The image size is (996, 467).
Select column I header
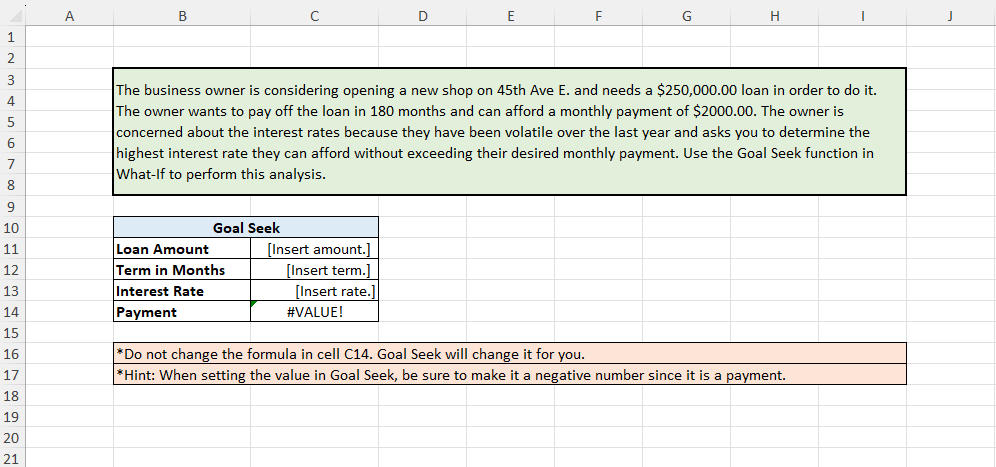(863, 17)
